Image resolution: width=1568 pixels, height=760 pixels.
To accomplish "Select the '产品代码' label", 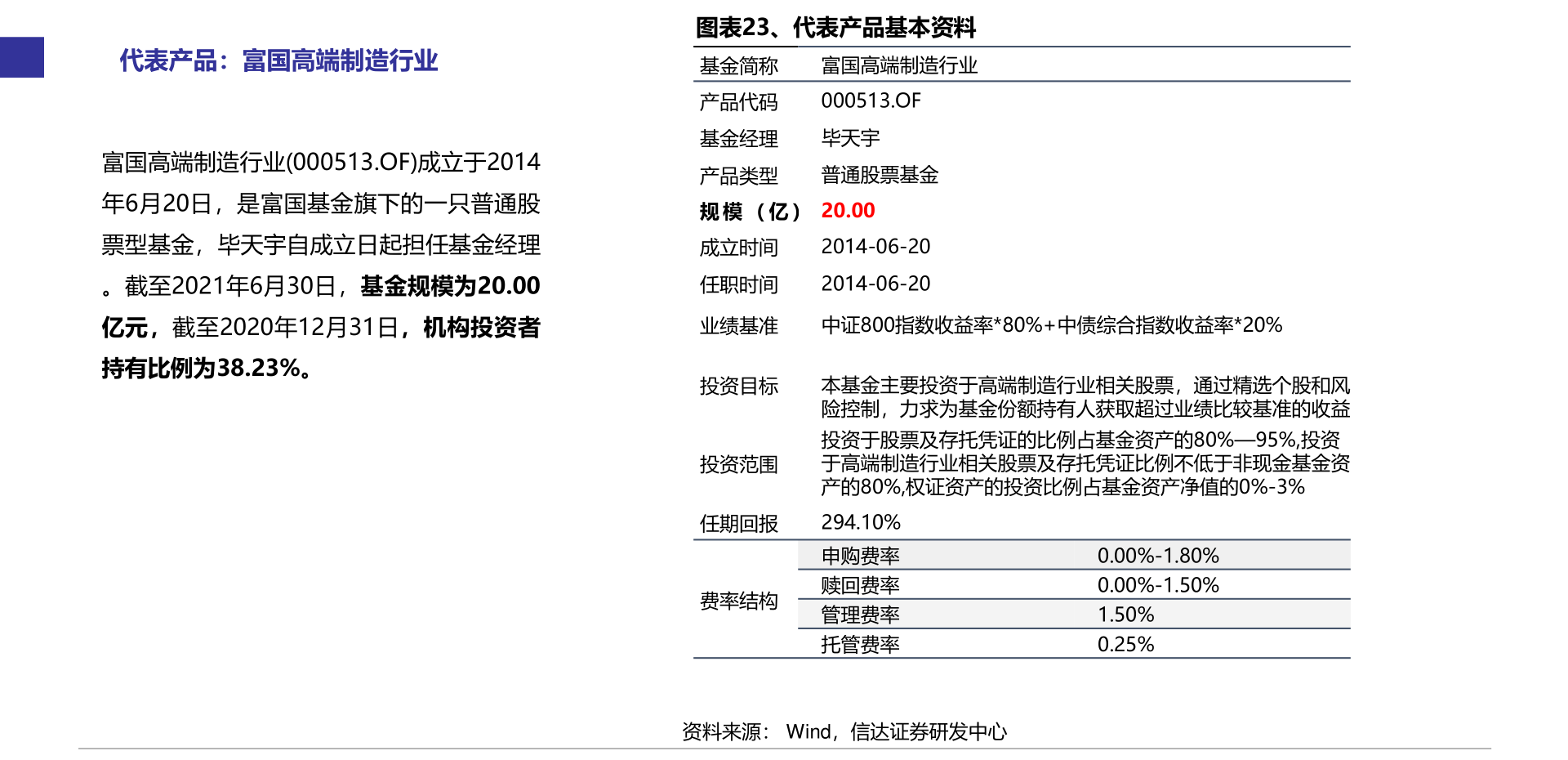I will pyautogui.click(x=738, y=102).
